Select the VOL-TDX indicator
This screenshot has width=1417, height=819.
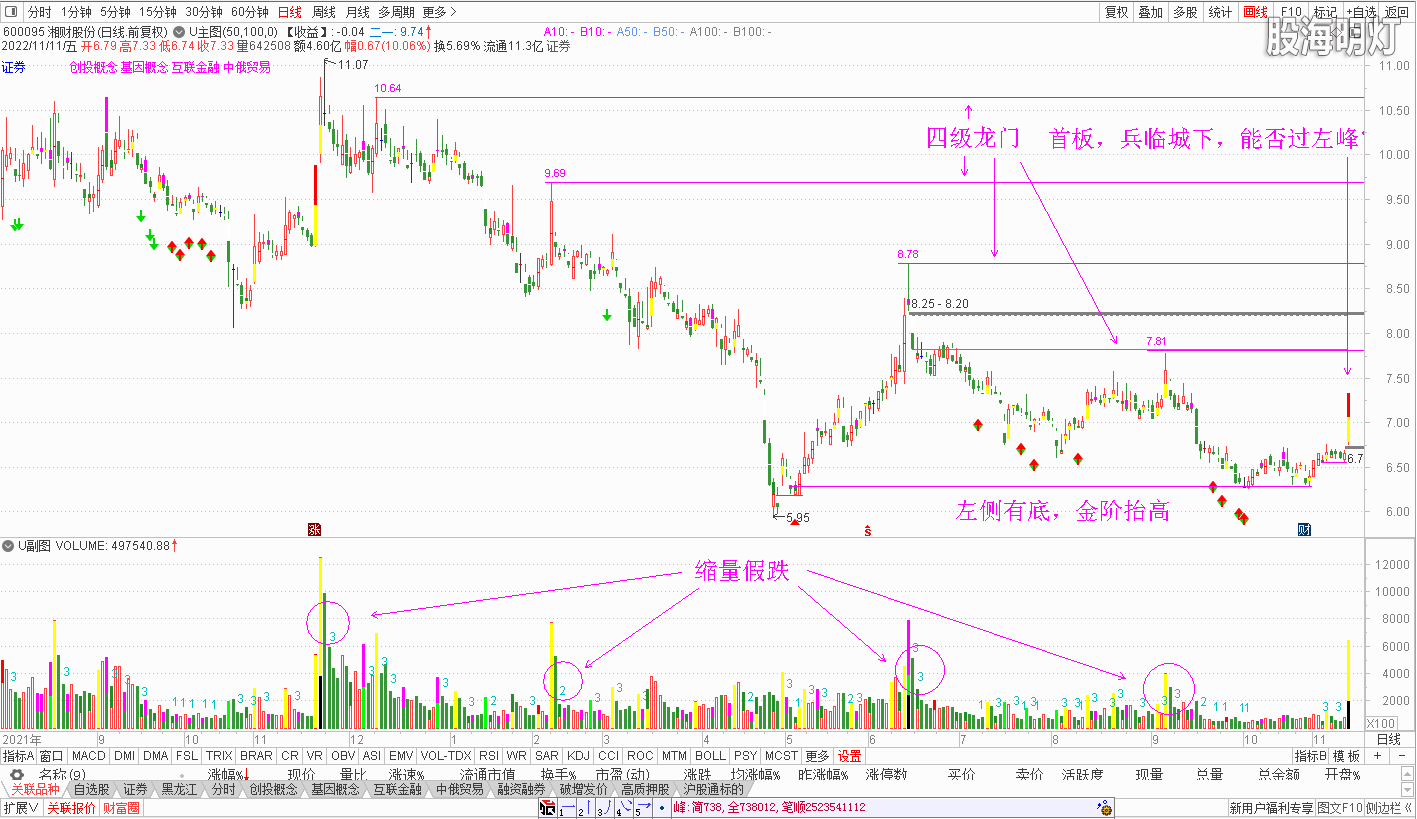tap(446, 756)
